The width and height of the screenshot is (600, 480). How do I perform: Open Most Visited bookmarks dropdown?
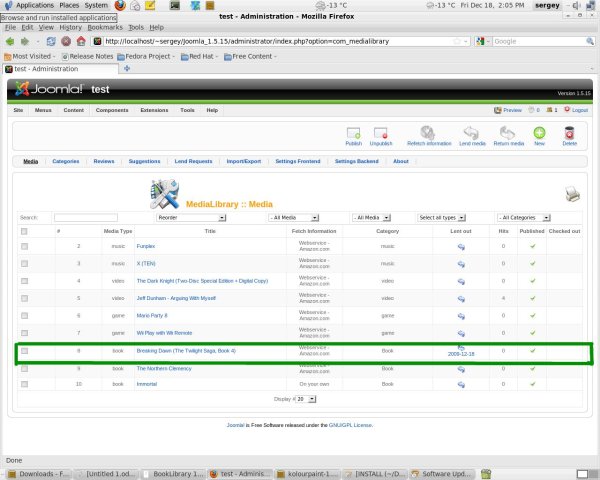click(30, 56)
